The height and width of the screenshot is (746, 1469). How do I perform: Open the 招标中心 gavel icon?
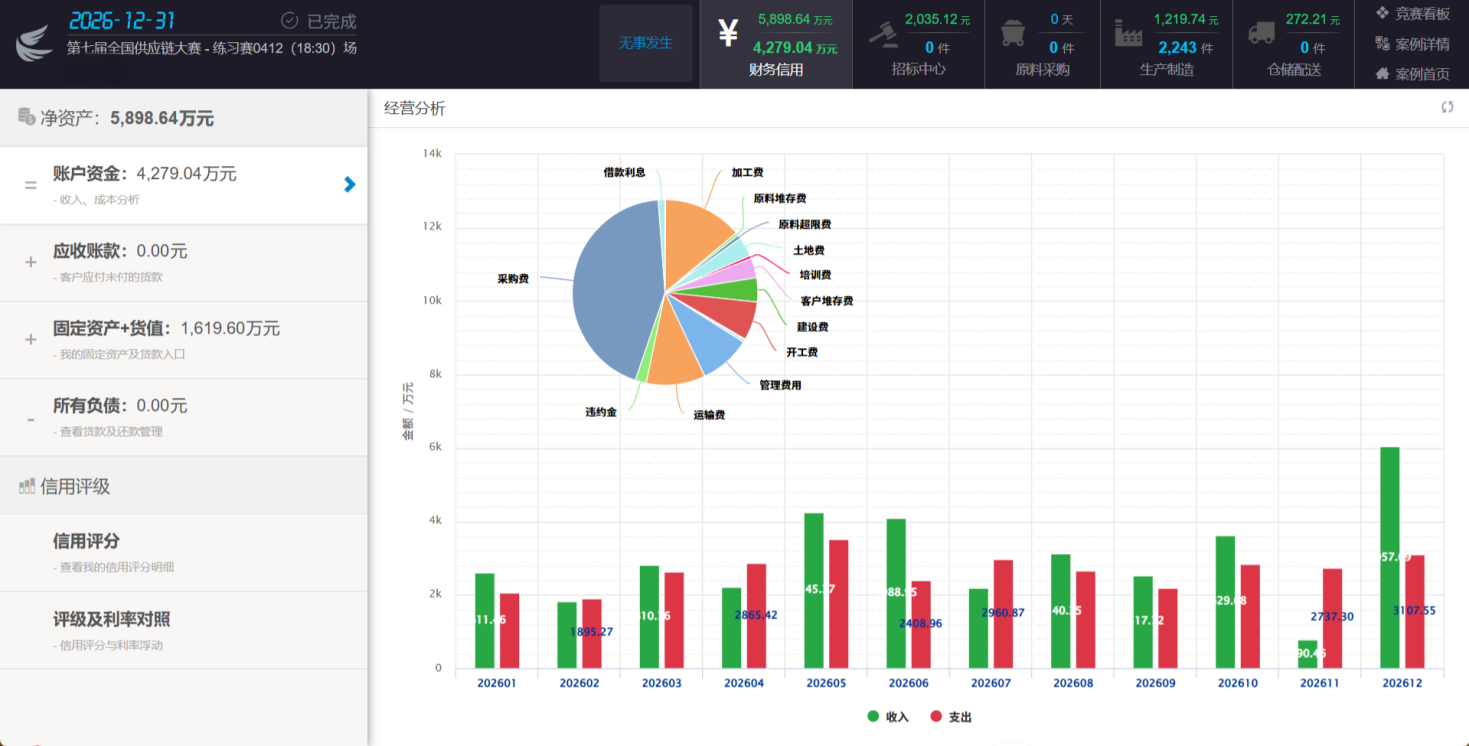883,33
